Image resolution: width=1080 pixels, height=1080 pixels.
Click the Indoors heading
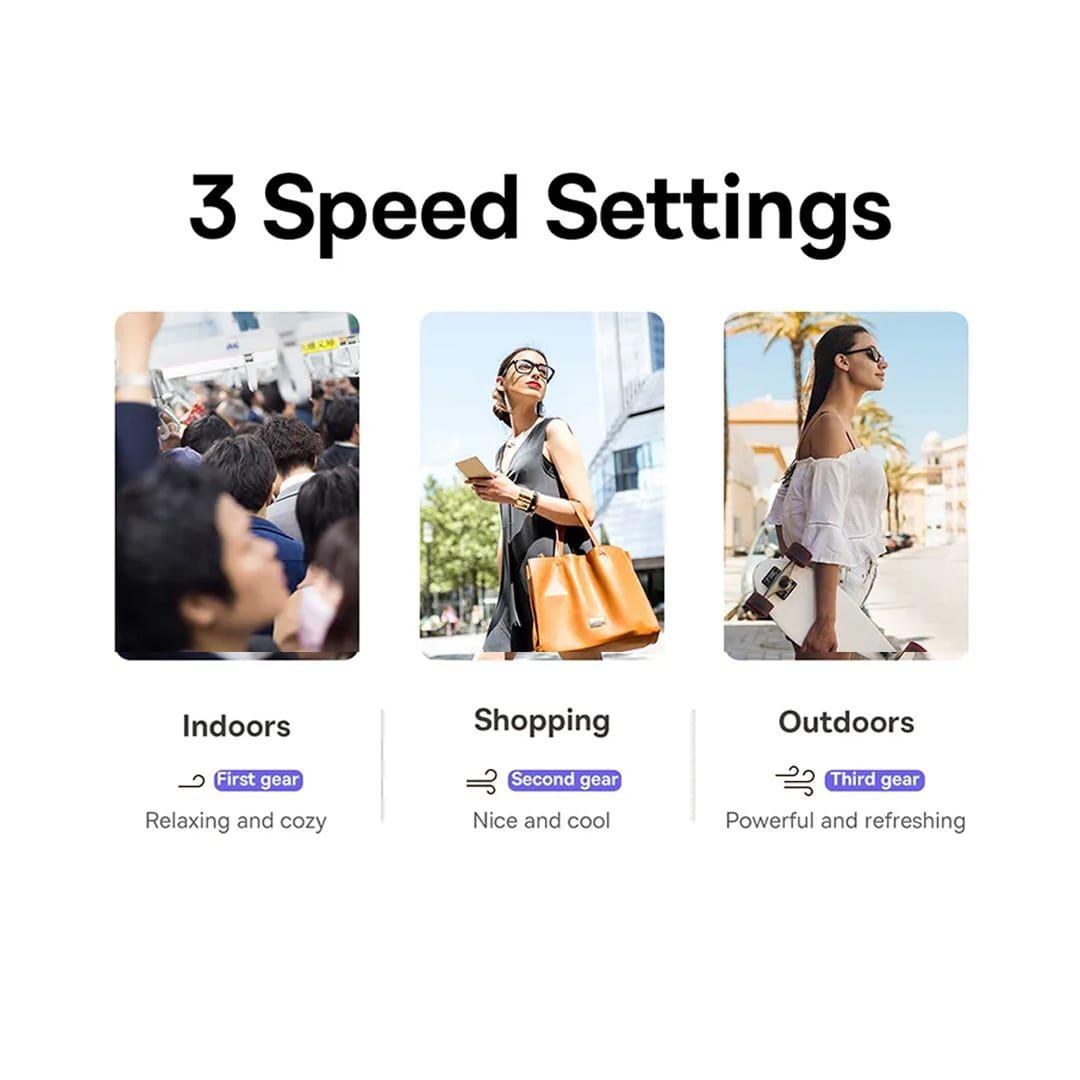click(236, 726)
